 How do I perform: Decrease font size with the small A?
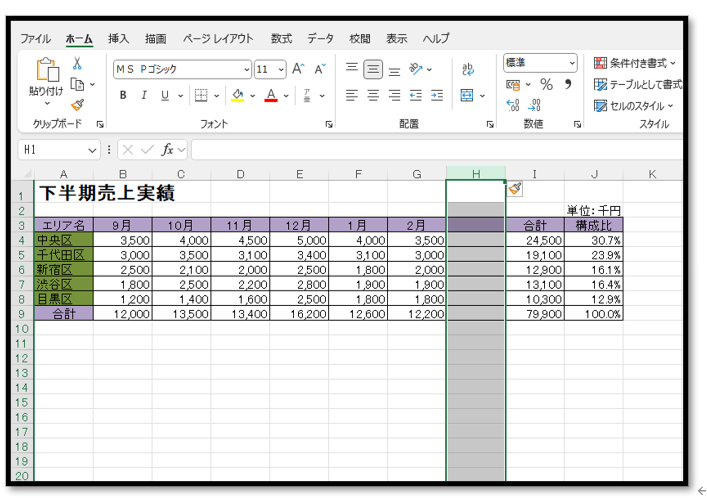320,69
